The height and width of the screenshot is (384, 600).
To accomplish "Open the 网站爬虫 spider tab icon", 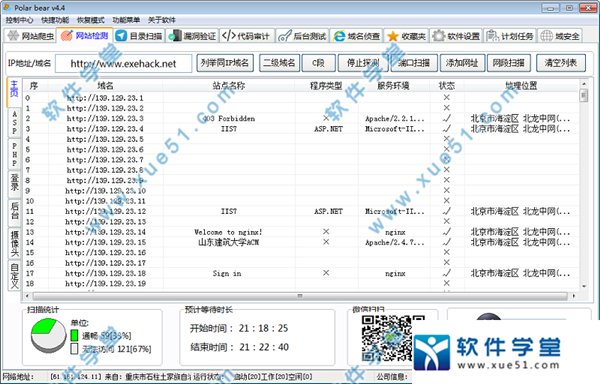I will [x=13, y=36].
